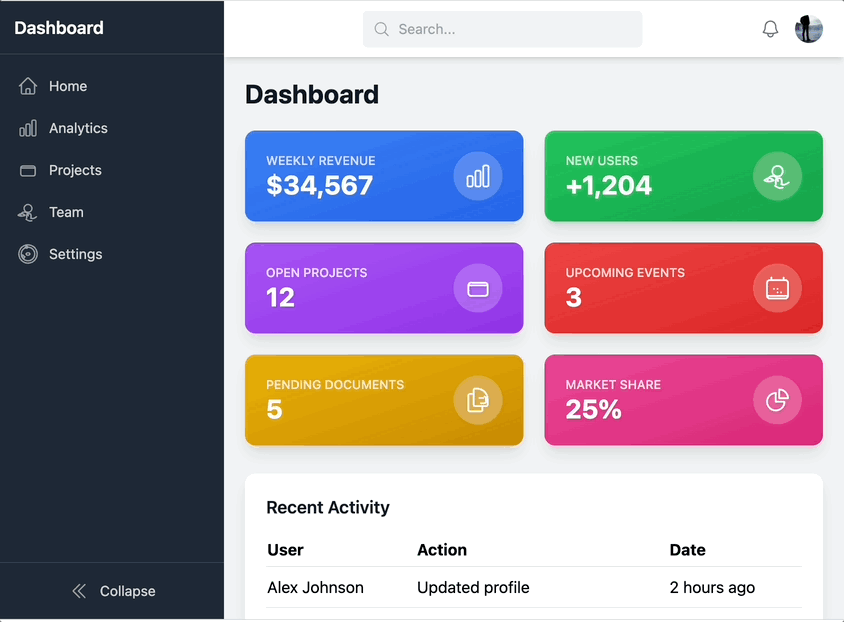Click the double chevron collapse arrow
This screenshot has height=622, width=844.
79,591
